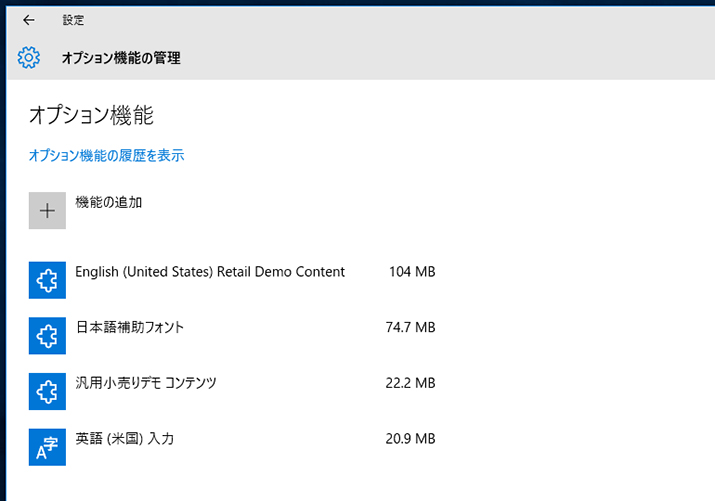This screenshot has width=715, height=501.
Task: Select the 汎用小売りデモ コンテンツ puzzle icon
Action: (47, 391)
